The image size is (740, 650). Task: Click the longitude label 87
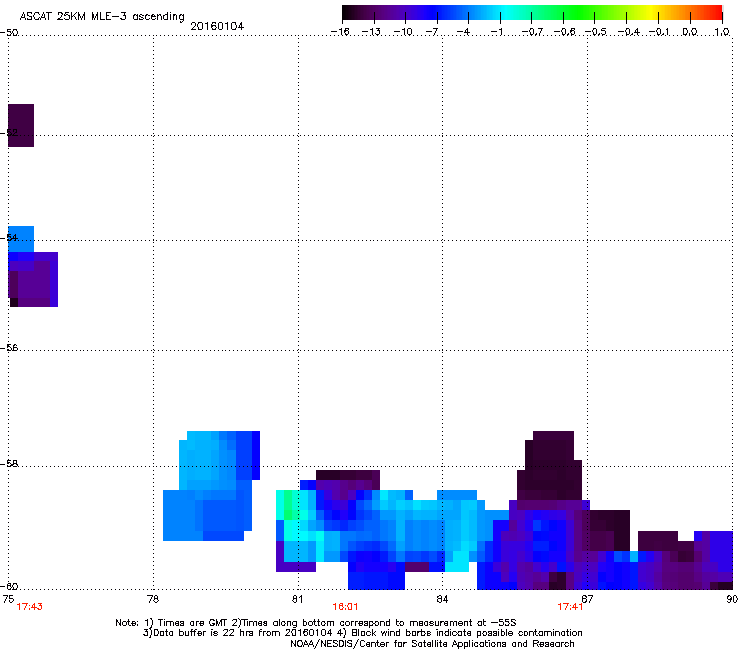[587, 599]
